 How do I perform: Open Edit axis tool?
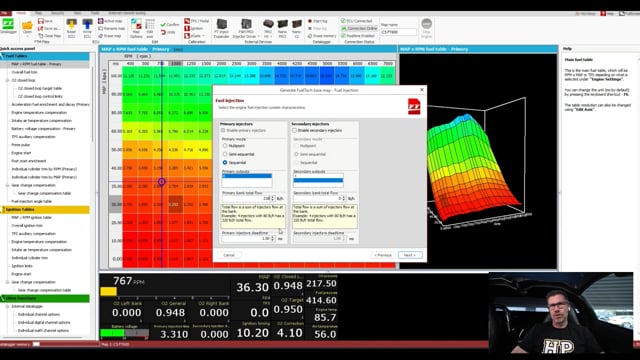tap(150, 28)
